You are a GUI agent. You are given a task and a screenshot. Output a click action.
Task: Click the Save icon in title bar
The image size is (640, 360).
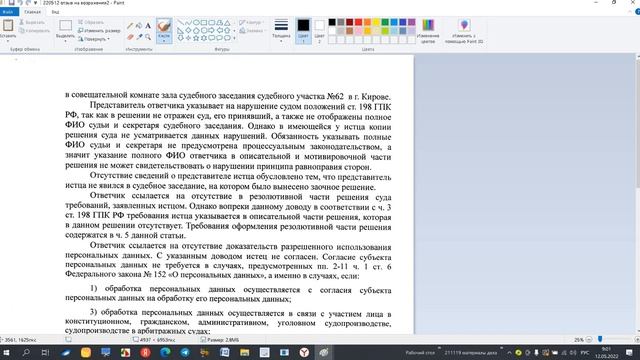(11, 3)
